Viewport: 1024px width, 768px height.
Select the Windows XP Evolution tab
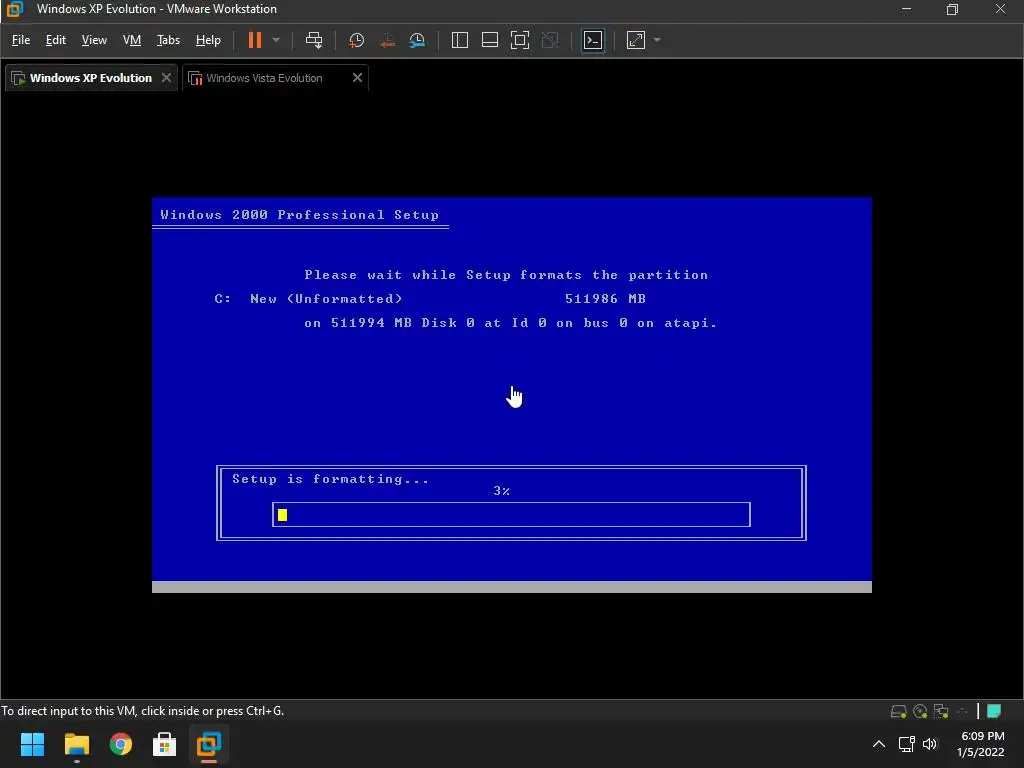[x=91, y=78]
